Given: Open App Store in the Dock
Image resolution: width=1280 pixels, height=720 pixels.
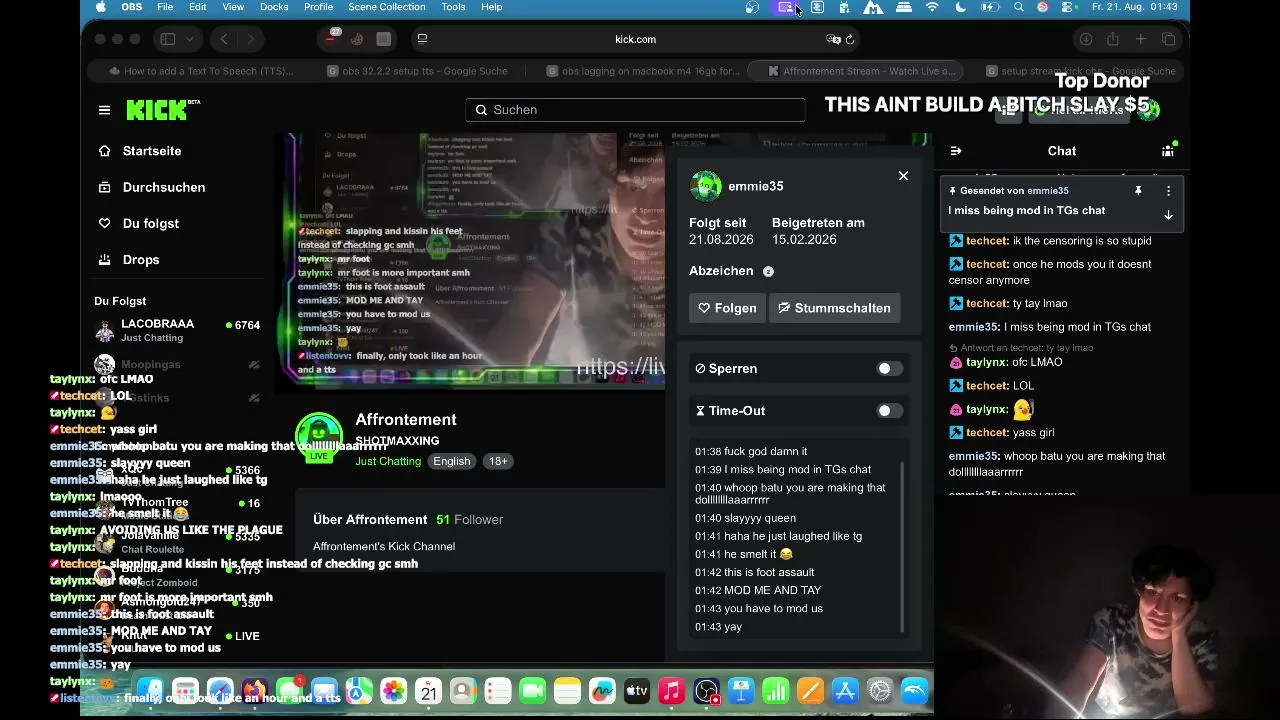Looking at the screenshot, I should pos(846,691).
